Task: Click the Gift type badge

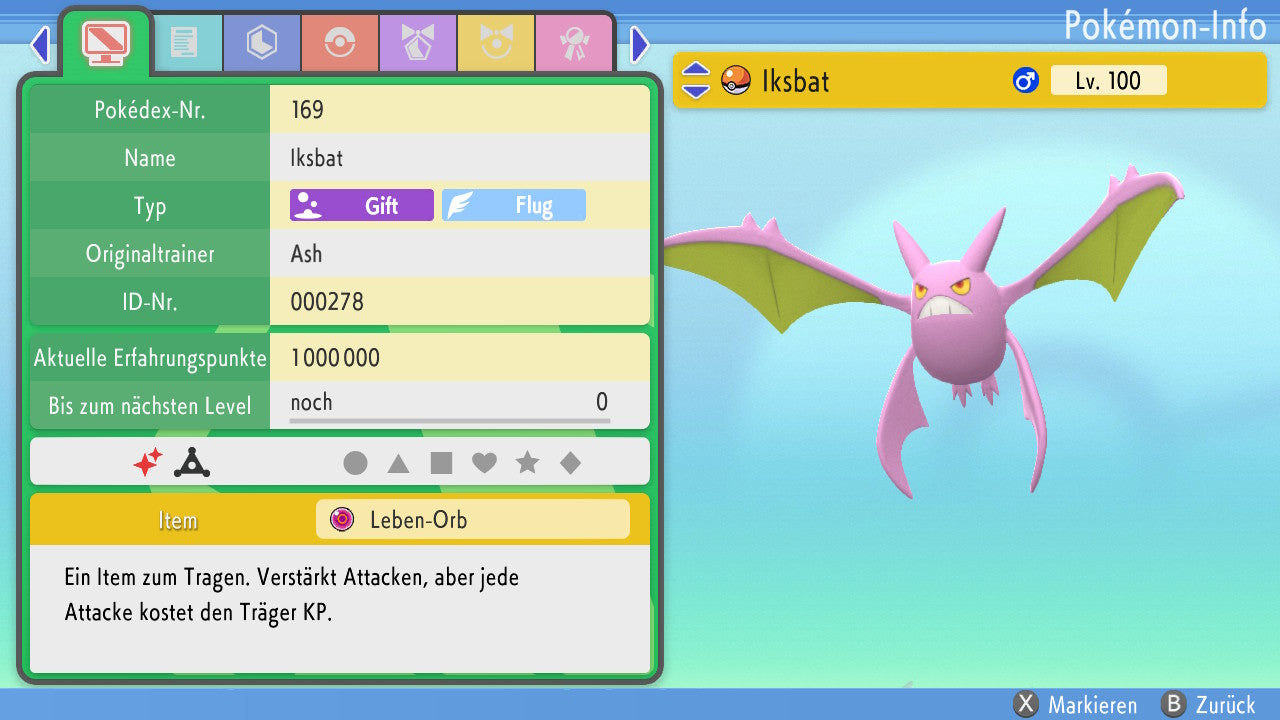Action: pos(362,206)
